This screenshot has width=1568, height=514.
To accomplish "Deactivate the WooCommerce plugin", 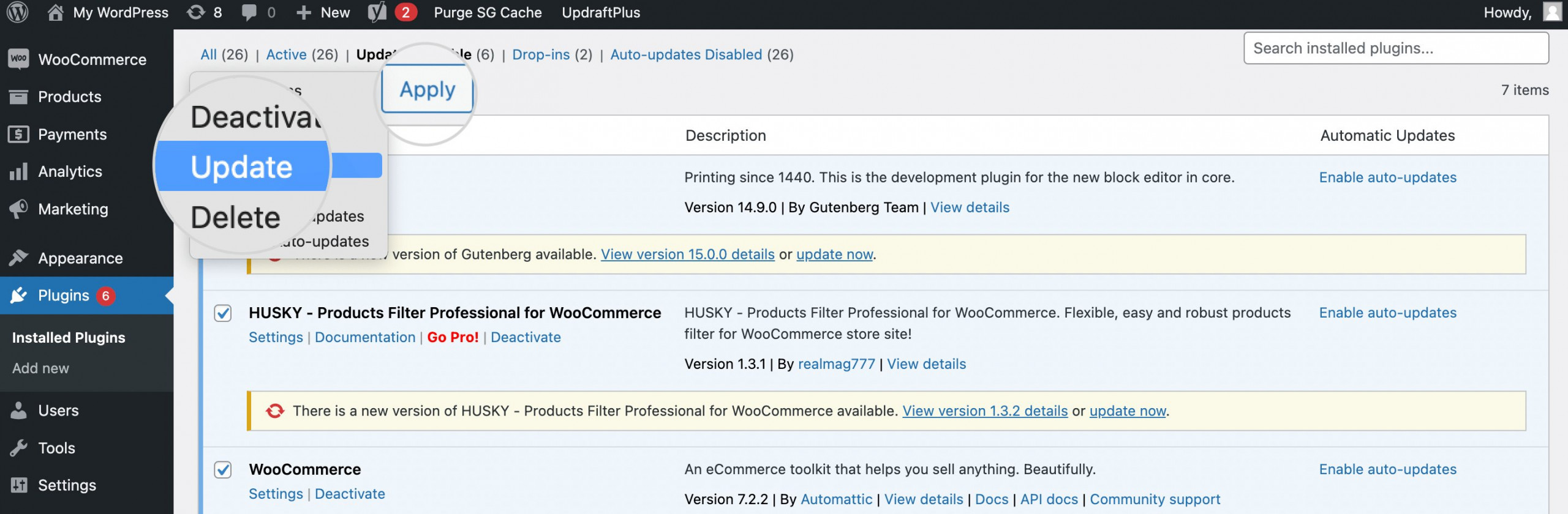I will pyautogui.click(x=350, y=494).
